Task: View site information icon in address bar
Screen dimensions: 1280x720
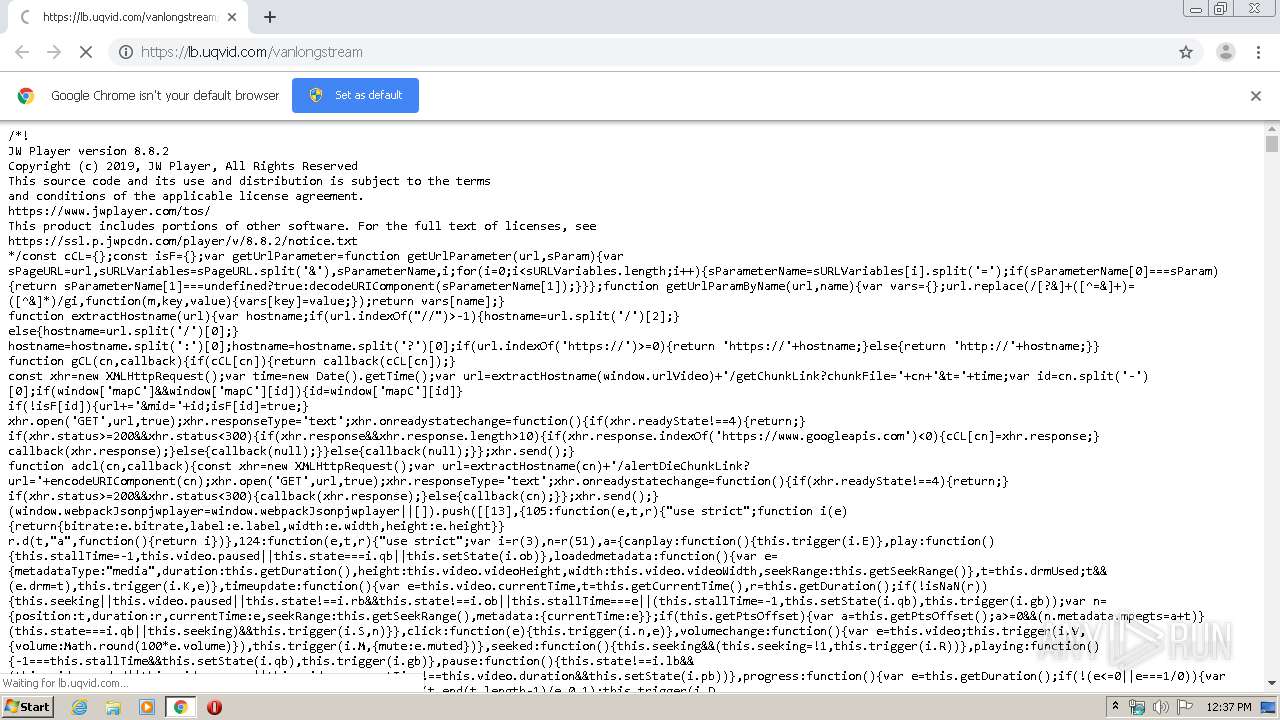Action: [x=126, y=52]
